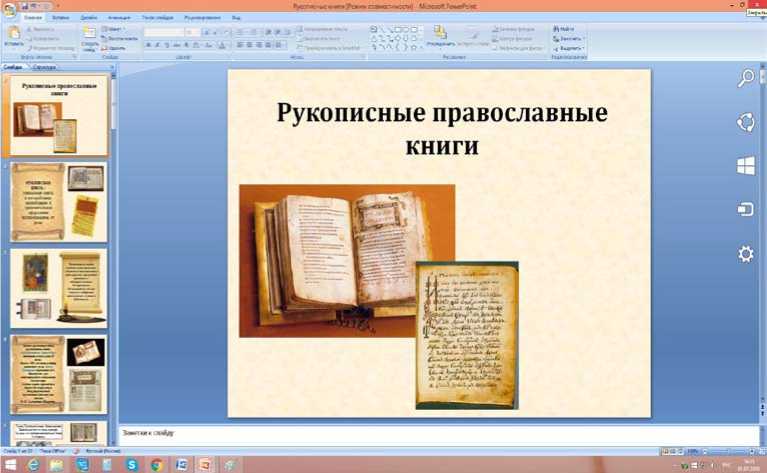Click the clear formatting icon

(225, 32)
